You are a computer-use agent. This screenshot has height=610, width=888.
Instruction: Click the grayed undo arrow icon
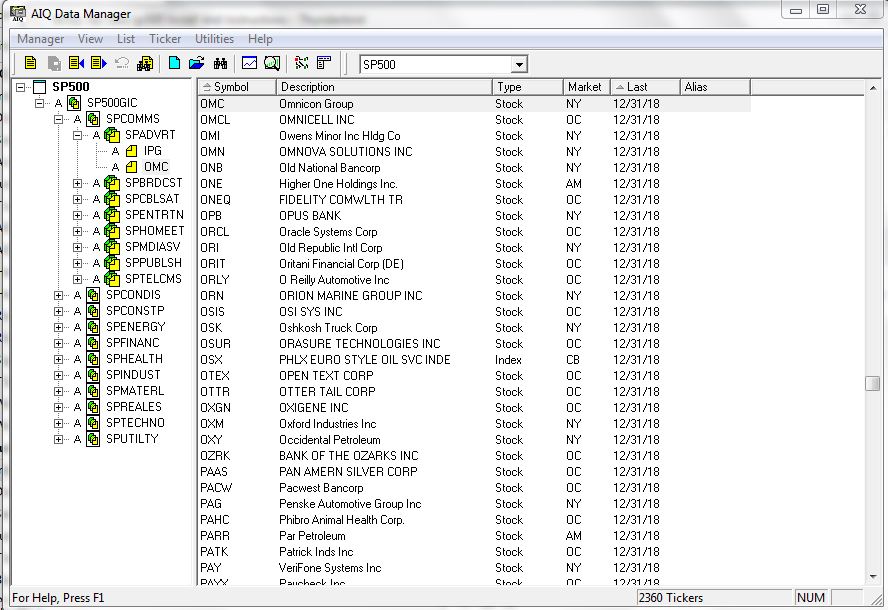[x=122, y=63]
